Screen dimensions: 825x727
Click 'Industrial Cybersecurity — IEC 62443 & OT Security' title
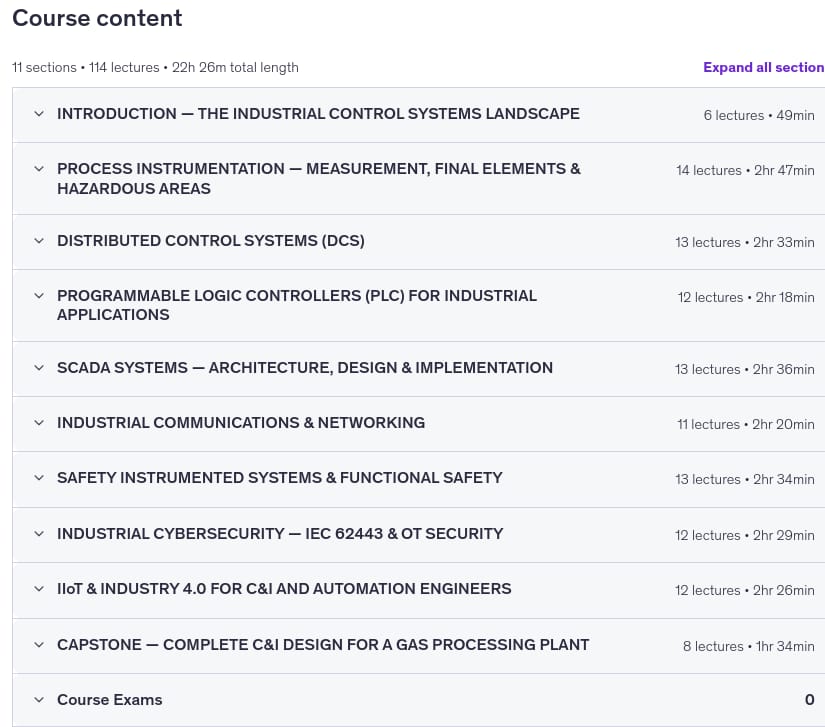[280, 534]
